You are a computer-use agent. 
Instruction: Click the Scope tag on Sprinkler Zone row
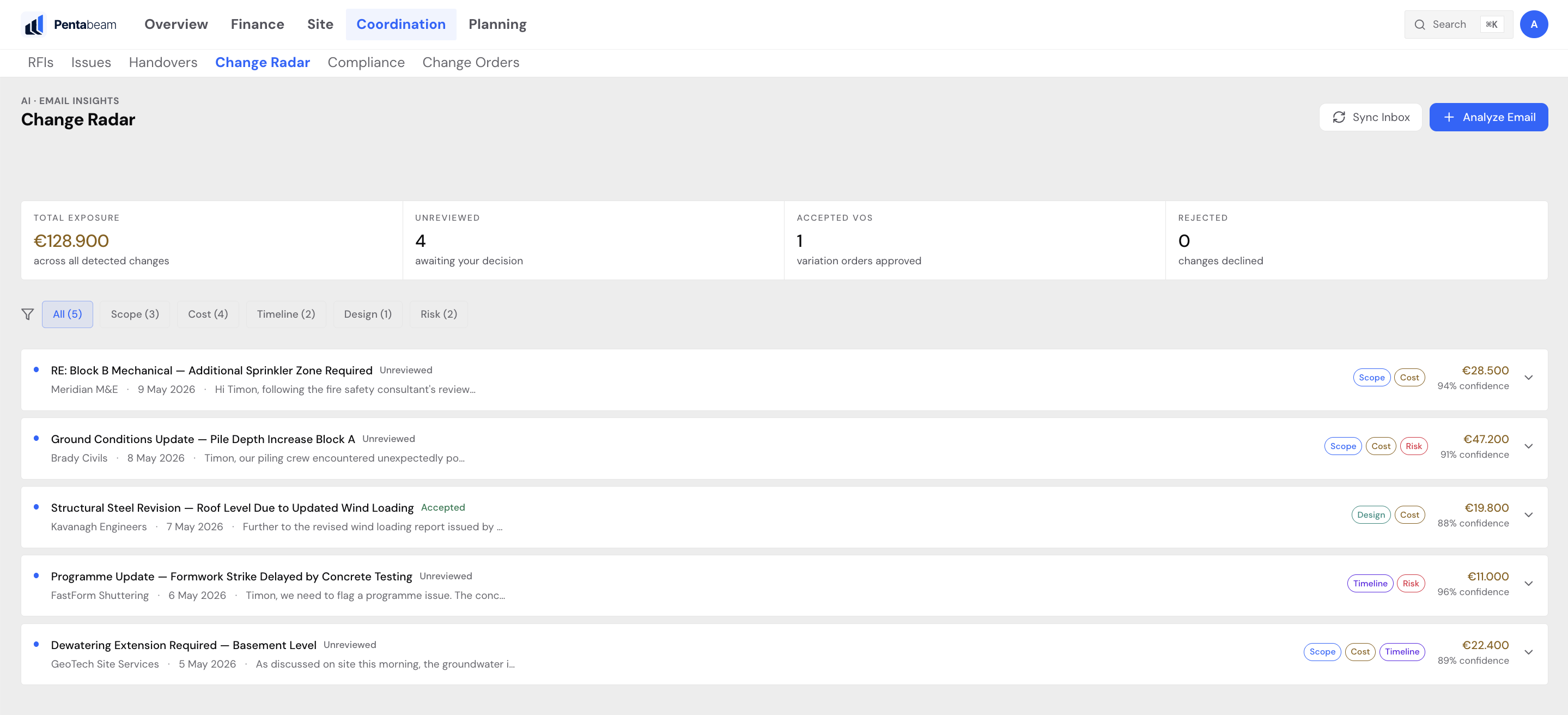coord(1371,378)
